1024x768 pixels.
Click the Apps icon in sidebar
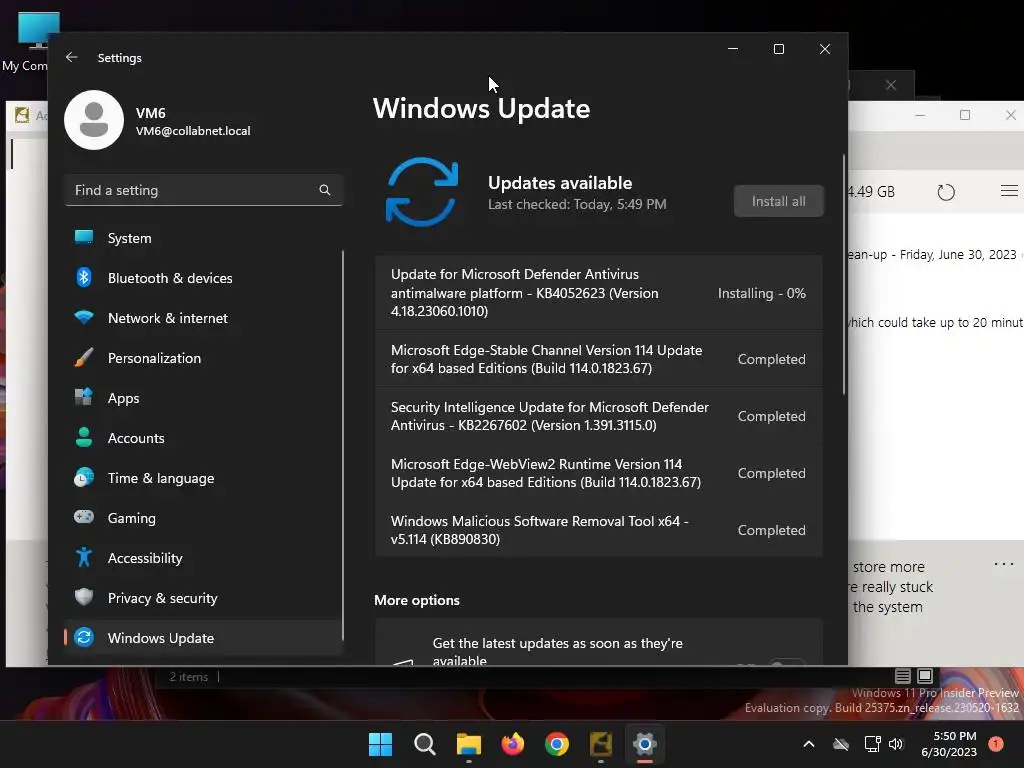pos(84,397)
